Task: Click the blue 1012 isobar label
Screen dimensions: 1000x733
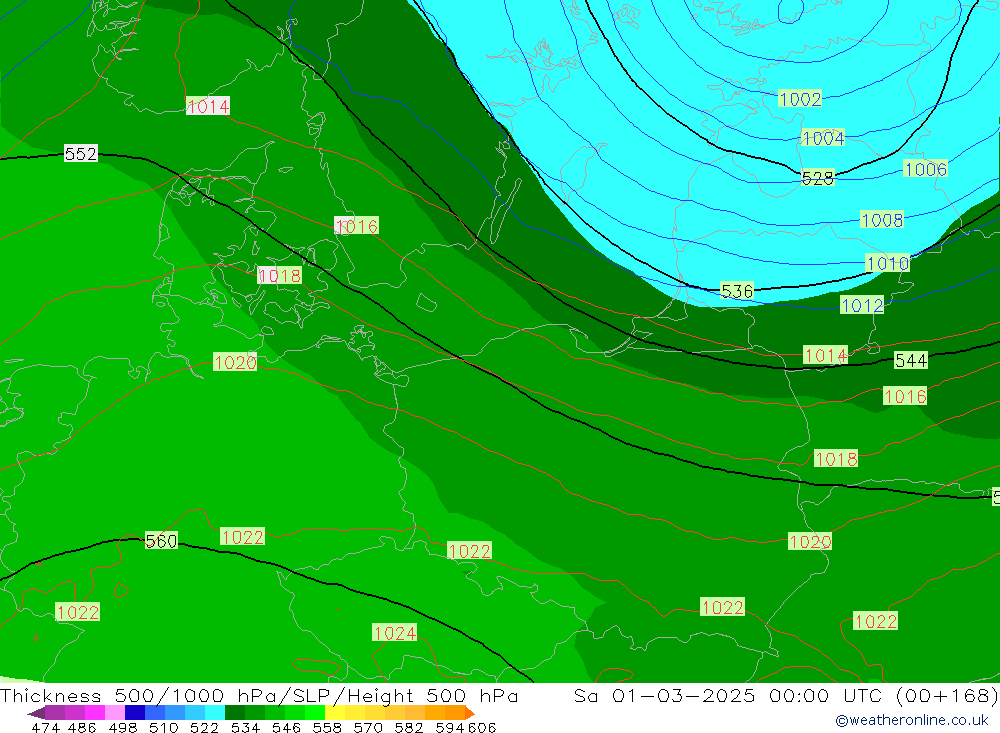Action: 862,306
